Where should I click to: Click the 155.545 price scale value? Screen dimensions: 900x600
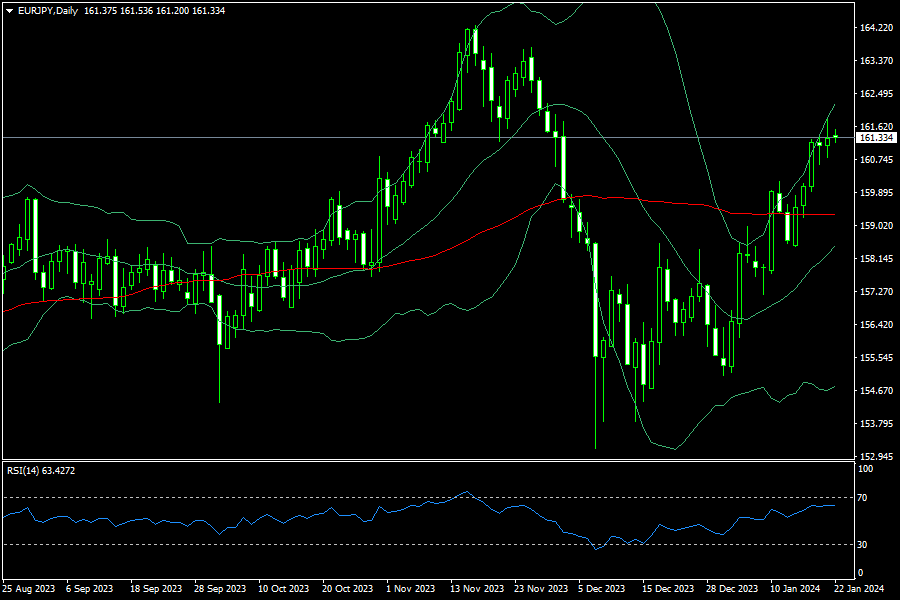pos(876,358)
